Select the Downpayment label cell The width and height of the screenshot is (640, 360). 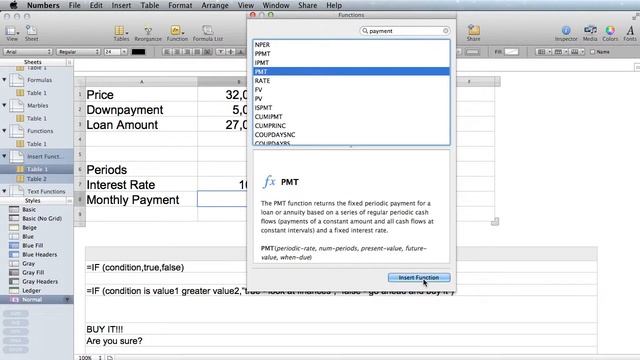pyautogui.click(x=142, y=109)
